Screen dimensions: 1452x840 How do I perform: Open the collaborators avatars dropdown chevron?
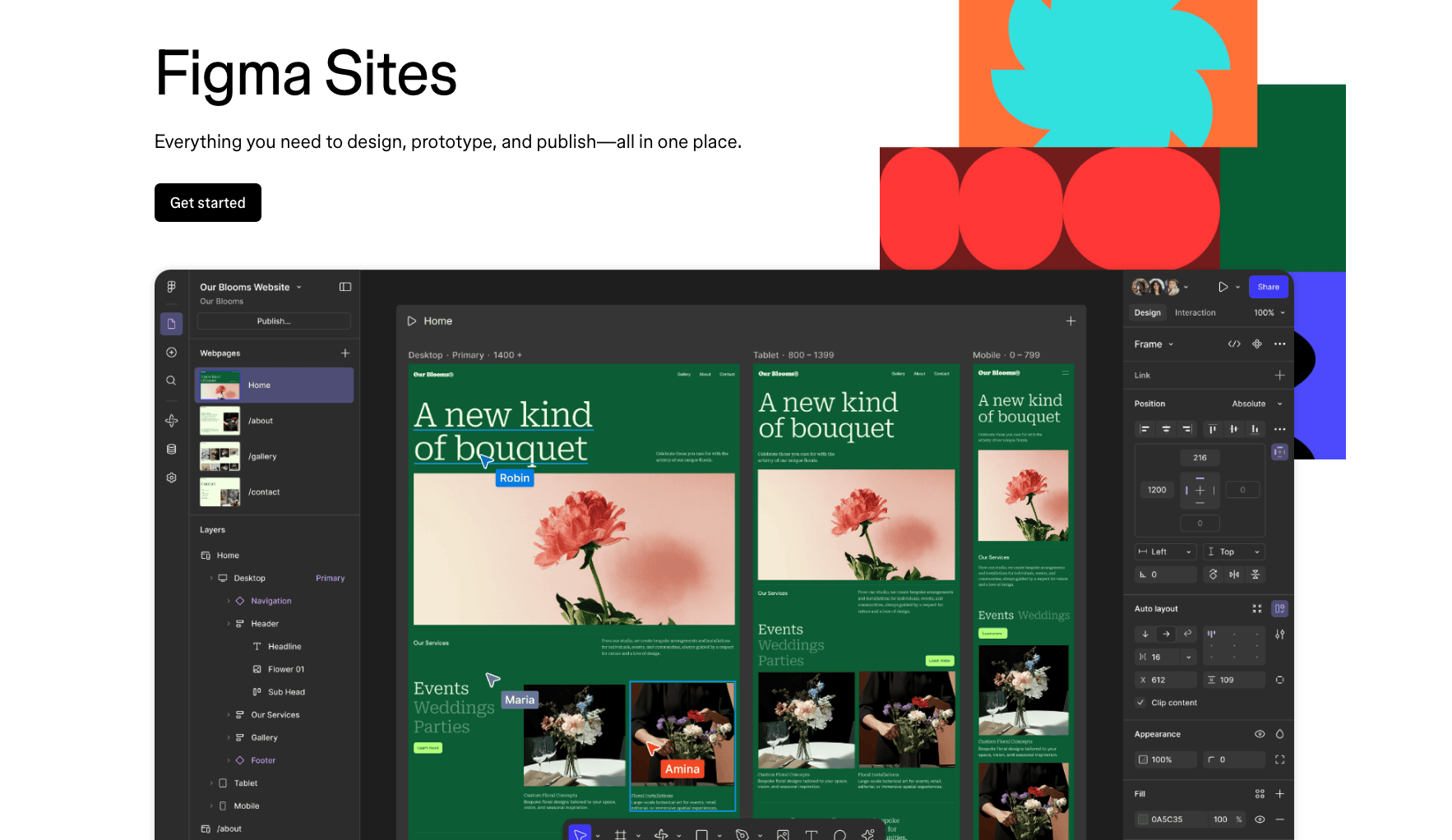click(x=1186, y=287)
